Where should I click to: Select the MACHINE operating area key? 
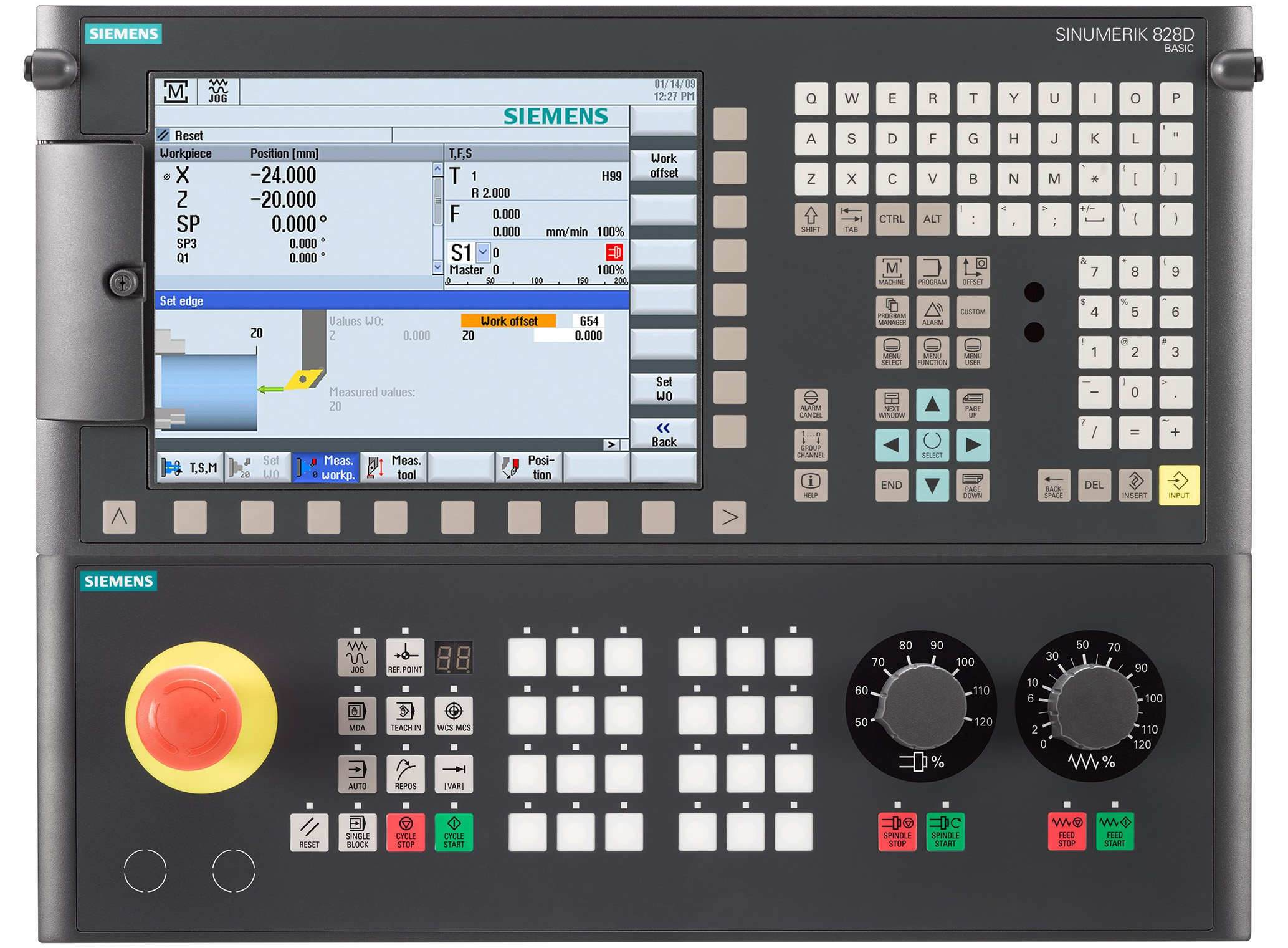[891, 272]
